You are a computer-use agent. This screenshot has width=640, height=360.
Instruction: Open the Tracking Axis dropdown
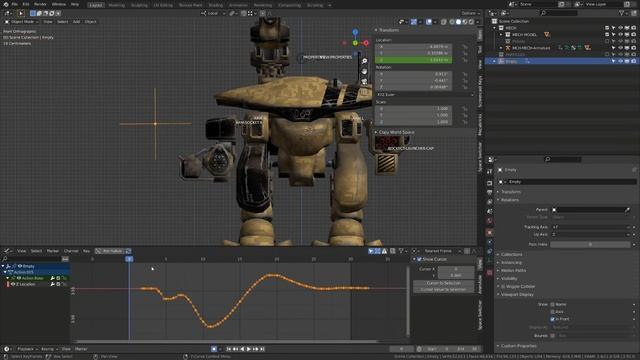591,227
